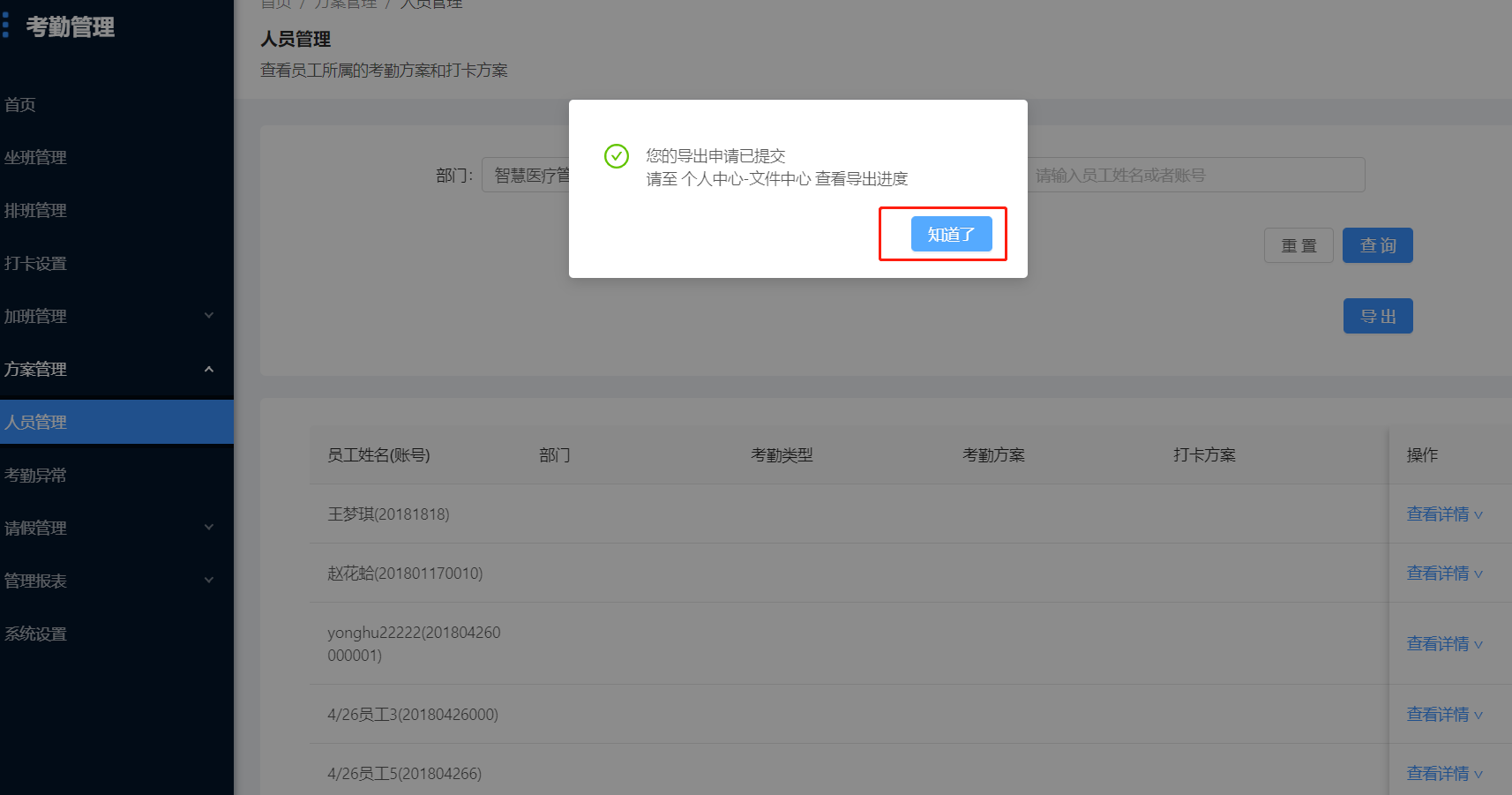This screenshot has width=1512, height=795.
Task: Expand the 加班管理 submenu chevron
Action: coord(209,316)
